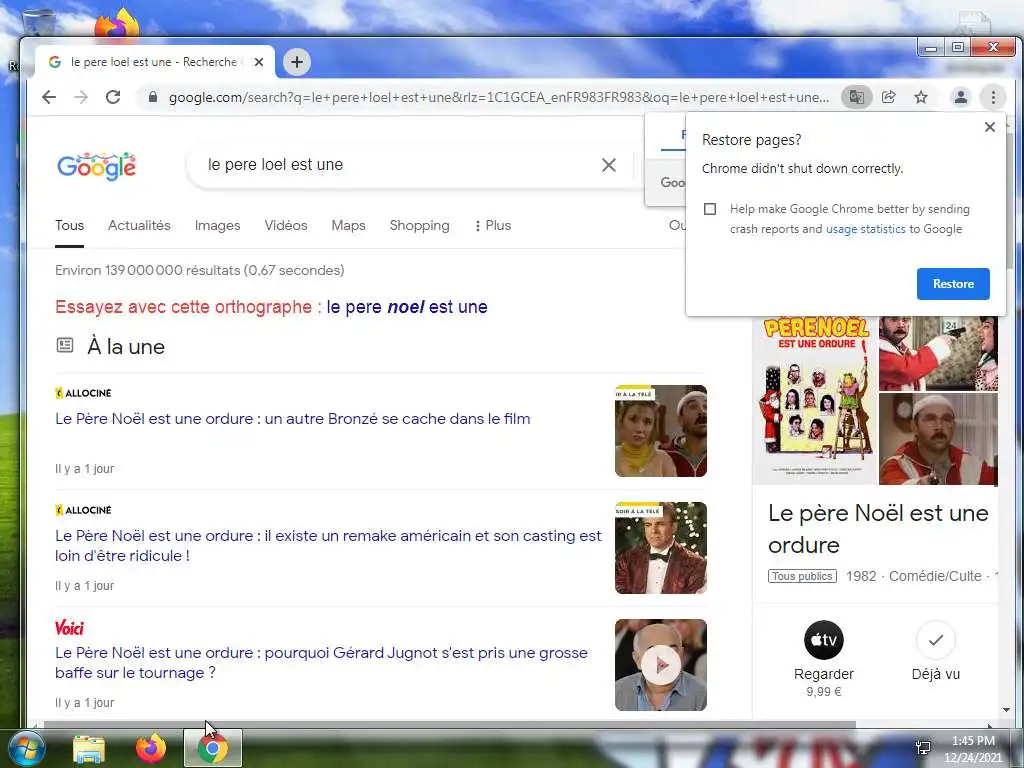This screenshot has height=768, width=1024.
Task: Click the Chrome taskbar icon
Action: tap(212, 748)
